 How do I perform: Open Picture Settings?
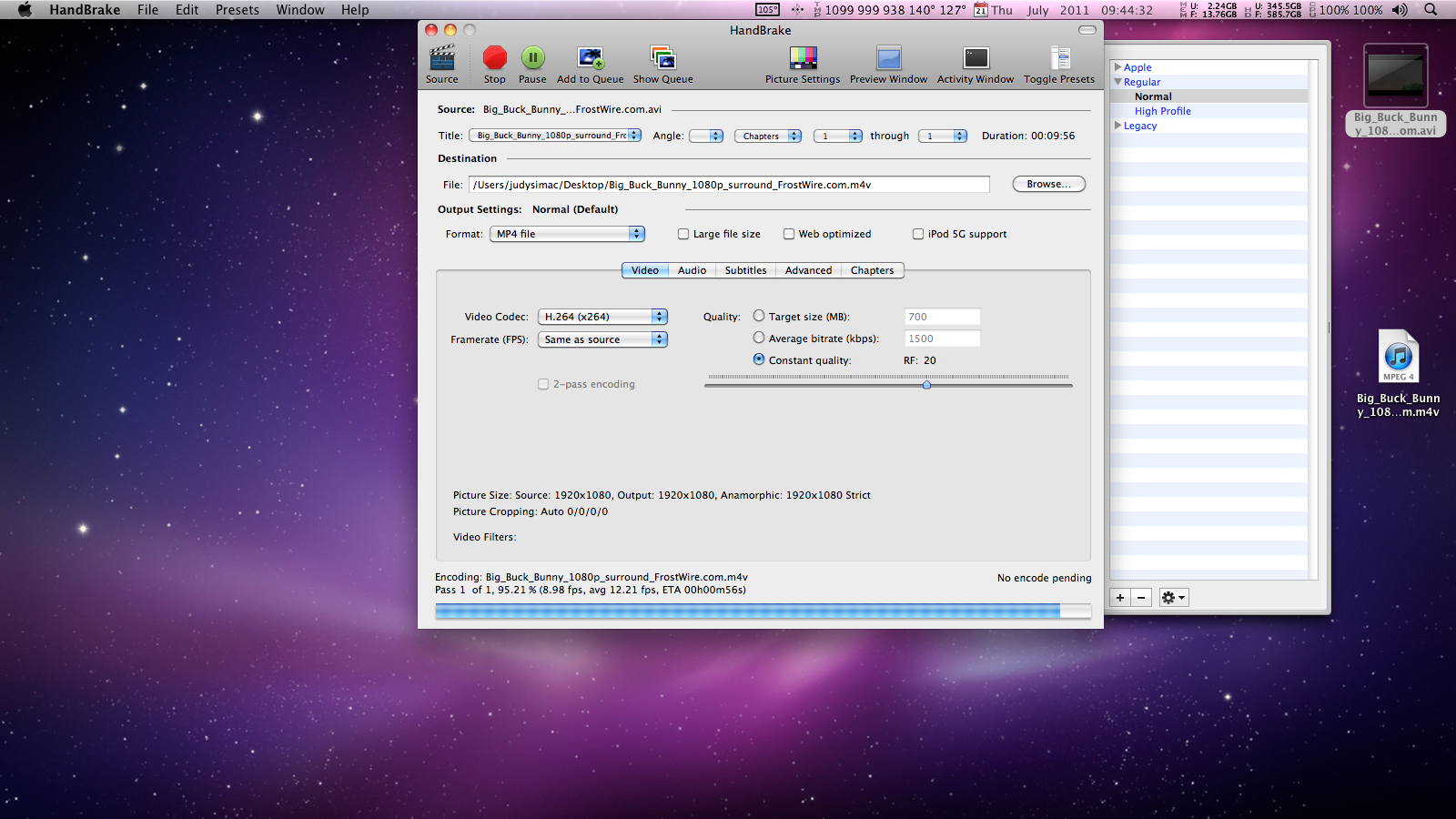point(803,58)
